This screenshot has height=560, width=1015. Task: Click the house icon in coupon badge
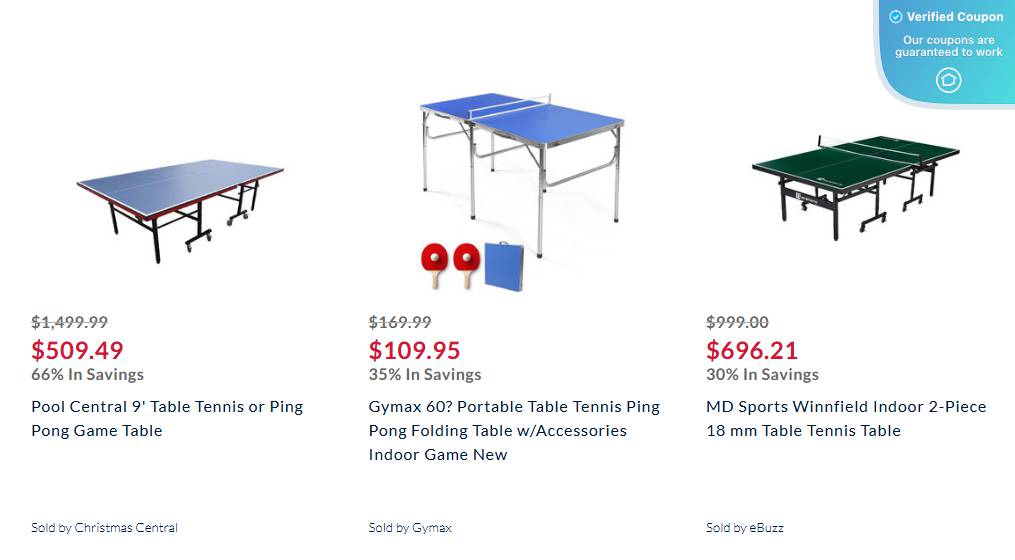click(948, 80)
